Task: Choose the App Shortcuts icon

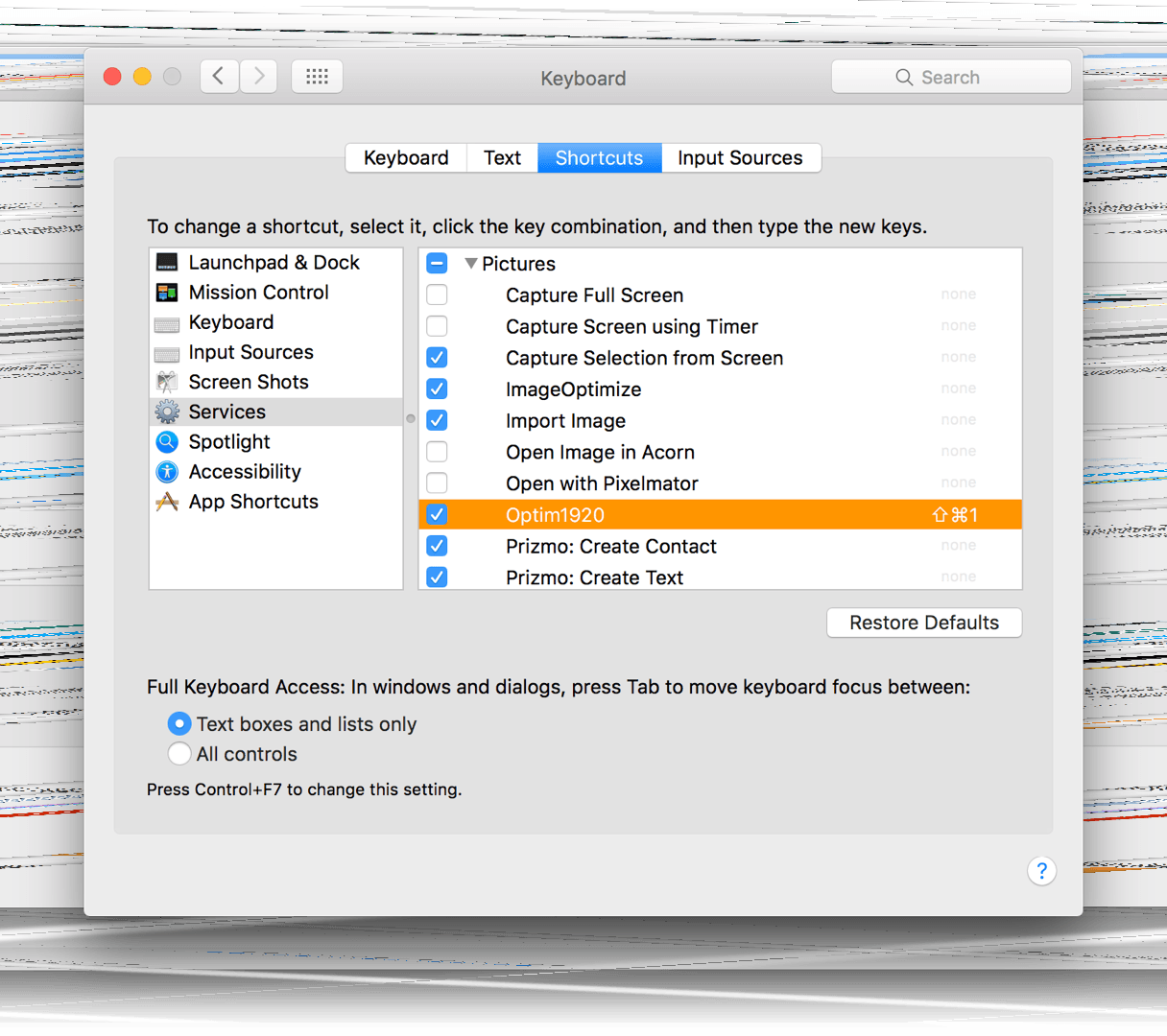Action: [x=167, y=502]
